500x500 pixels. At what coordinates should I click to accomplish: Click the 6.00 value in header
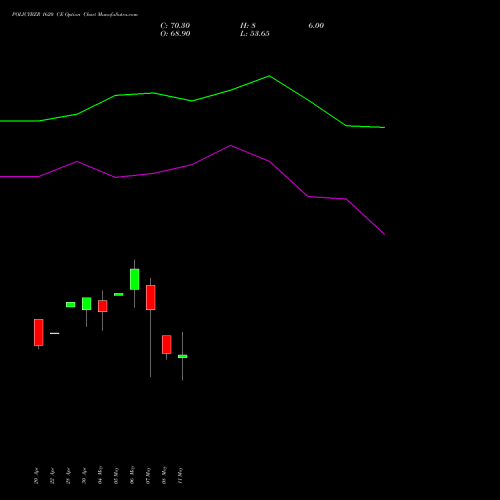pyautogui.click(x=316, y=26)
